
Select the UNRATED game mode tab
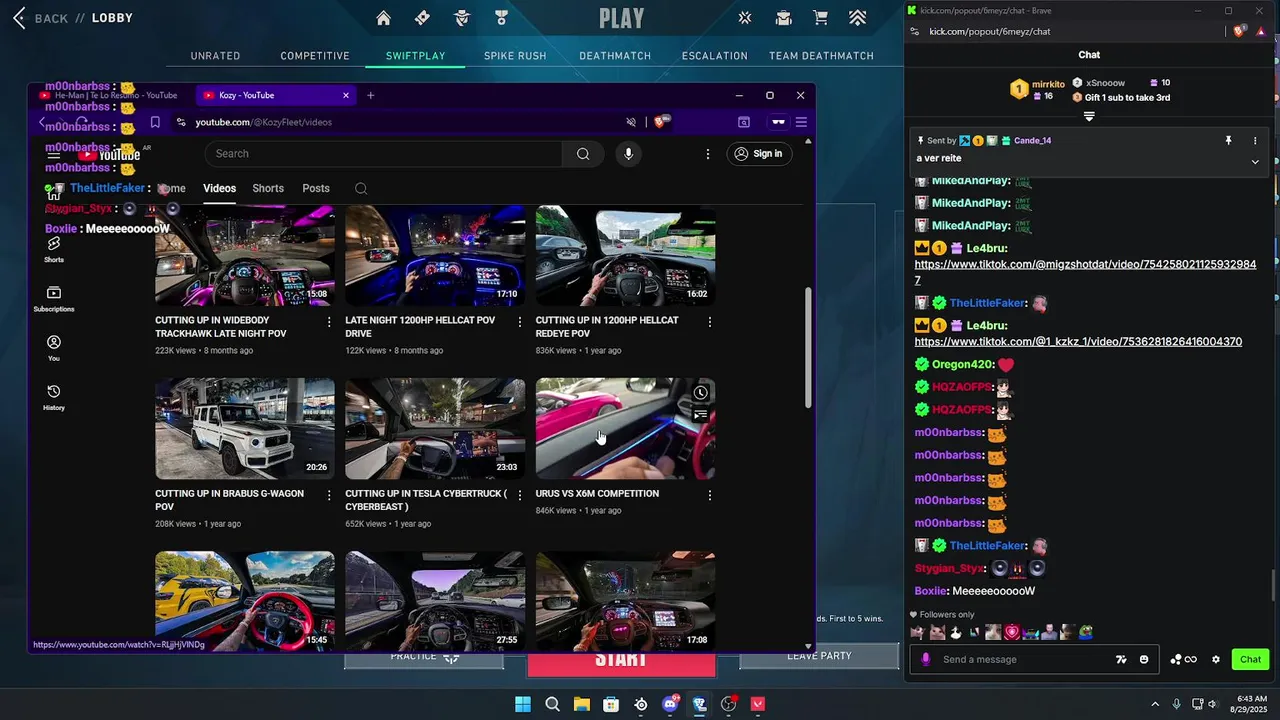click(216, 56)
